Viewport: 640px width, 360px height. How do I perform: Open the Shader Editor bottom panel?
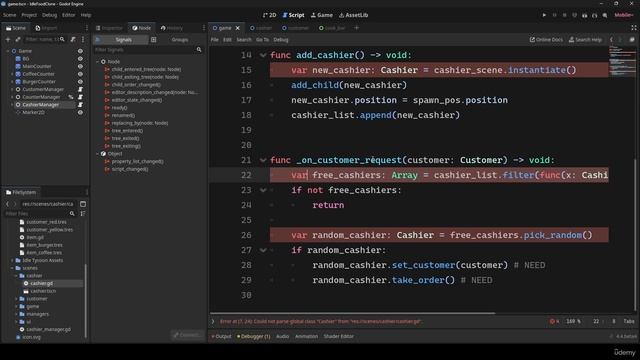[x=338, y=336]
